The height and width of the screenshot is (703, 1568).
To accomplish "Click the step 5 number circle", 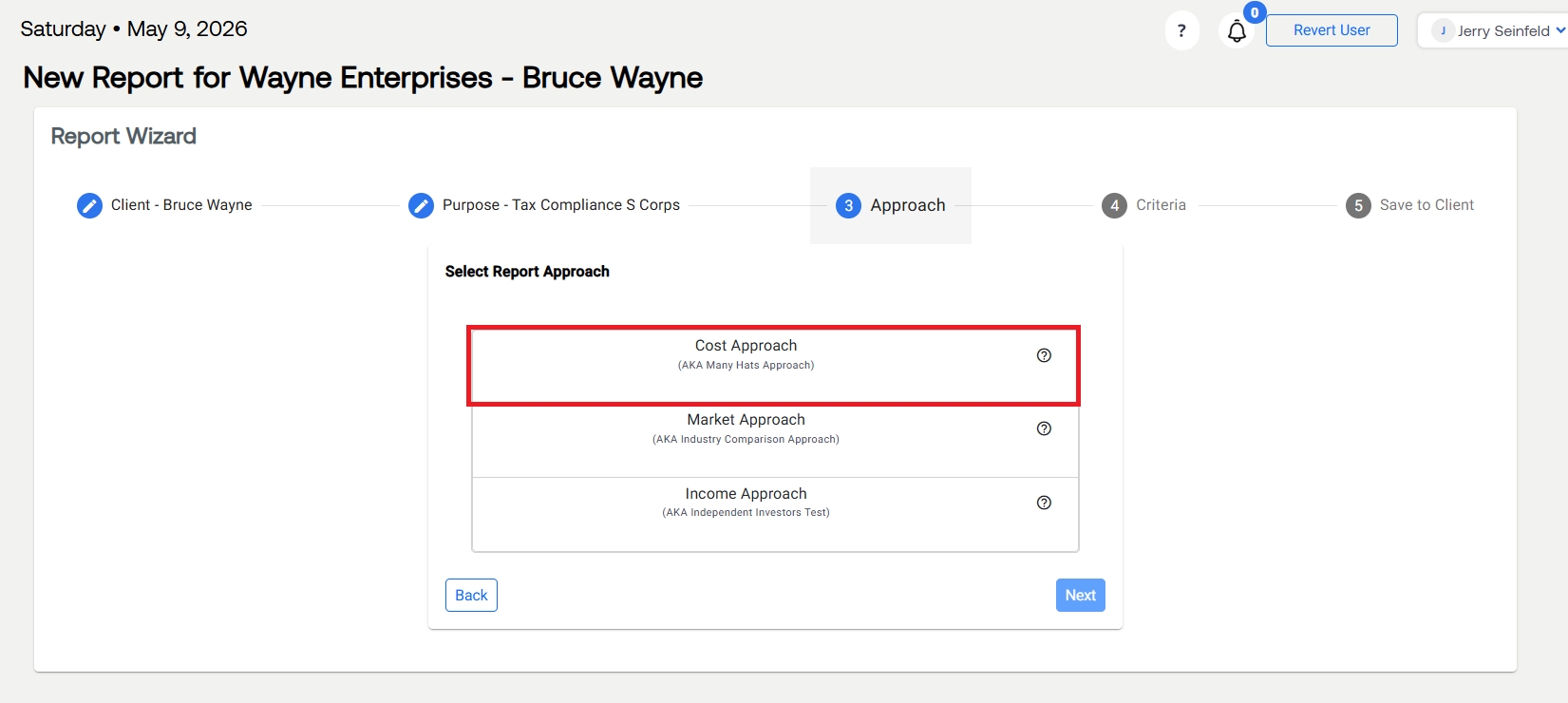I will tap(1358, 205).
